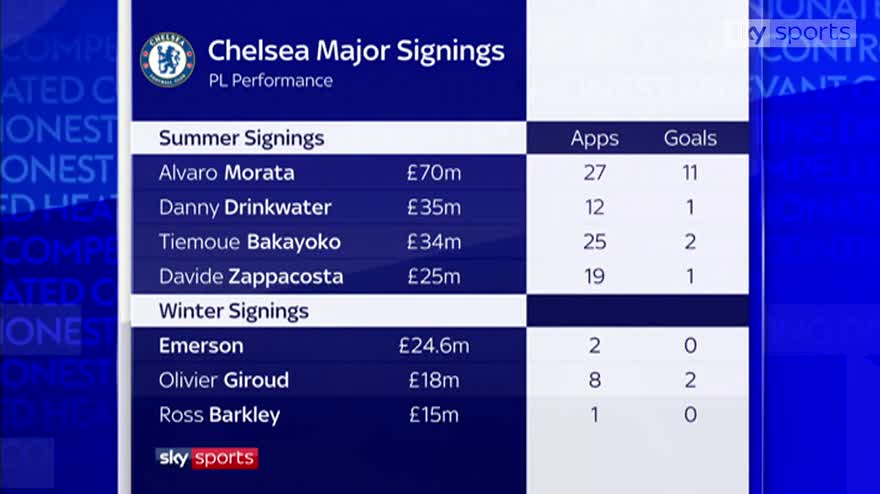Click Giroud's 8 appearances value
Screen dimensions: 880x494
tap(594, 380)
